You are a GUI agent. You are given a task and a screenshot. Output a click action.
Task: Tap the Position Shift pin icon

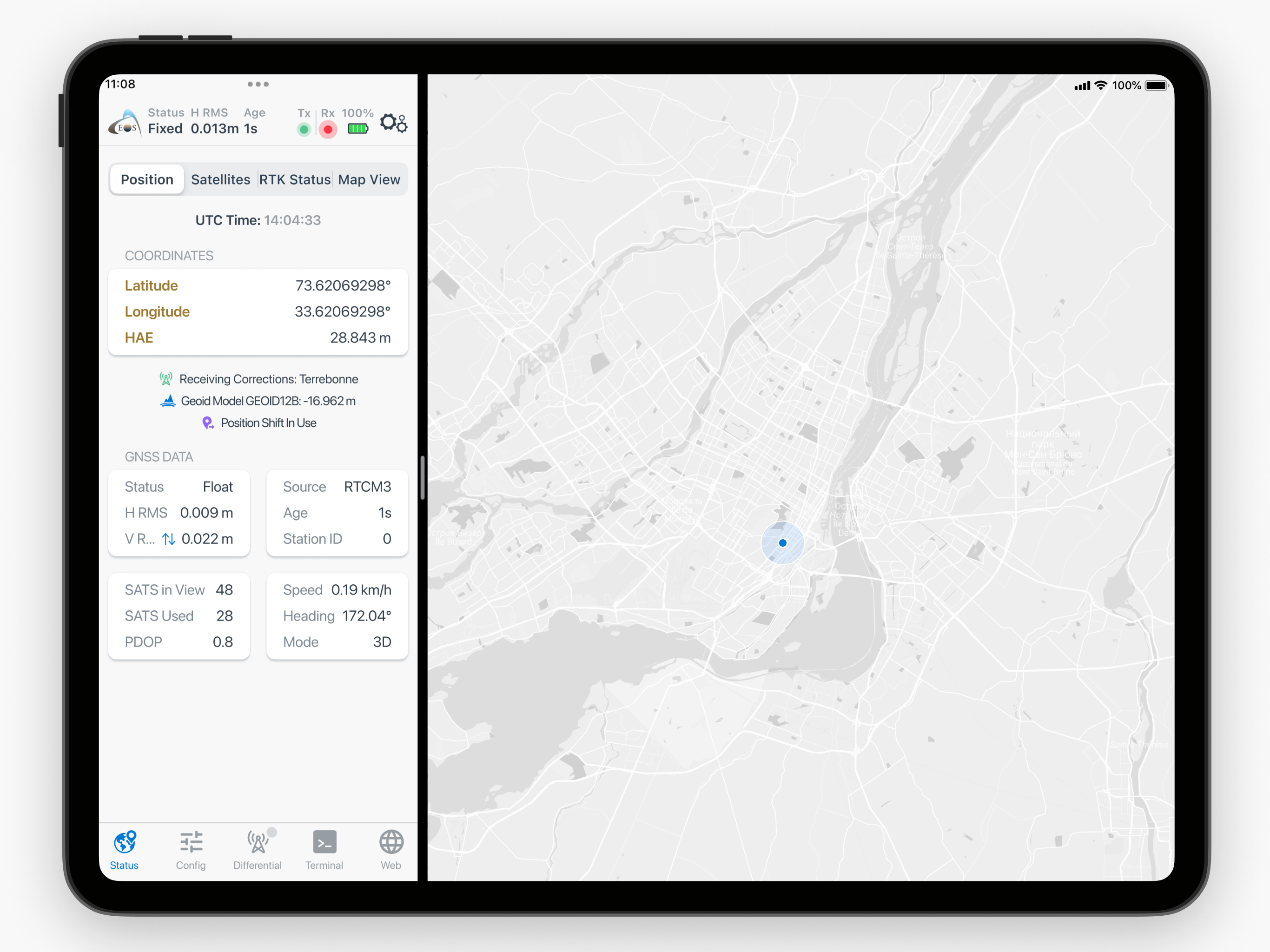[208, 423]
